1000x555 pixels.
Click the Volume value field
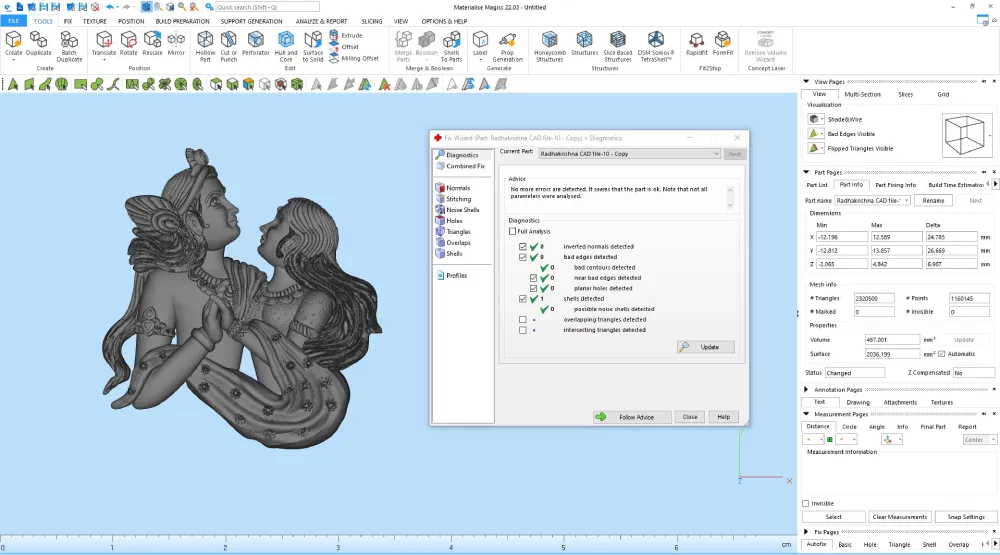coord(892,340)
